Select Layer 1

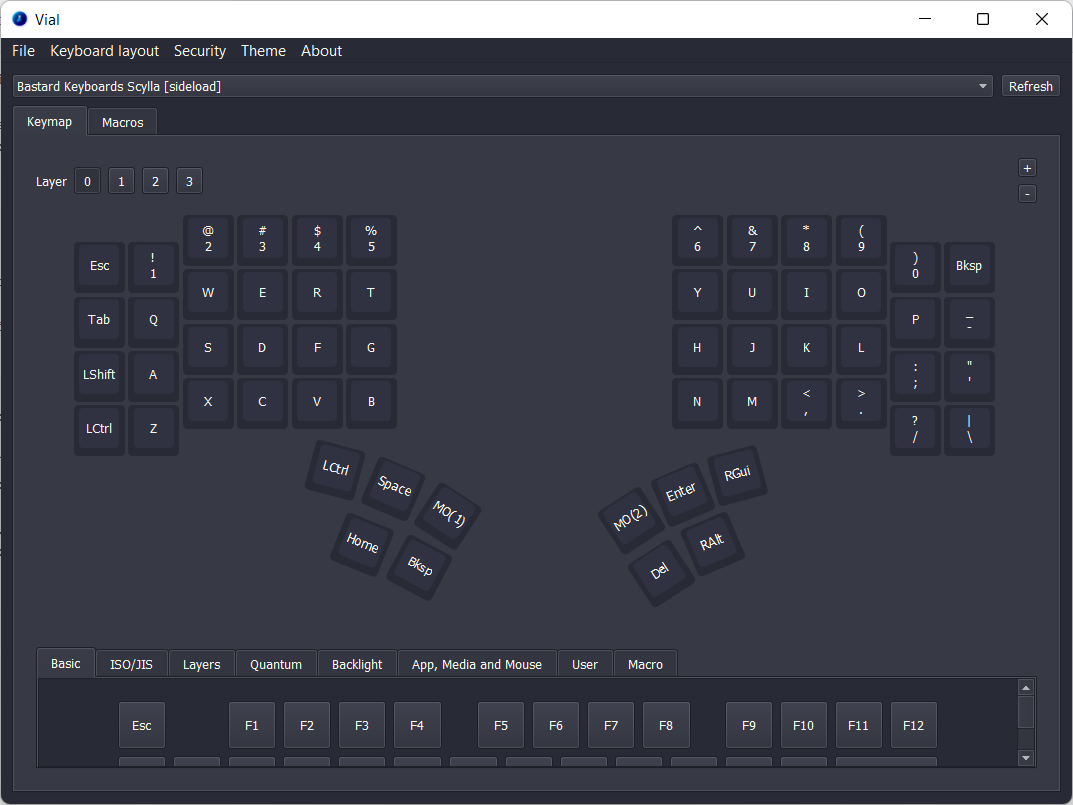(121, 181)
